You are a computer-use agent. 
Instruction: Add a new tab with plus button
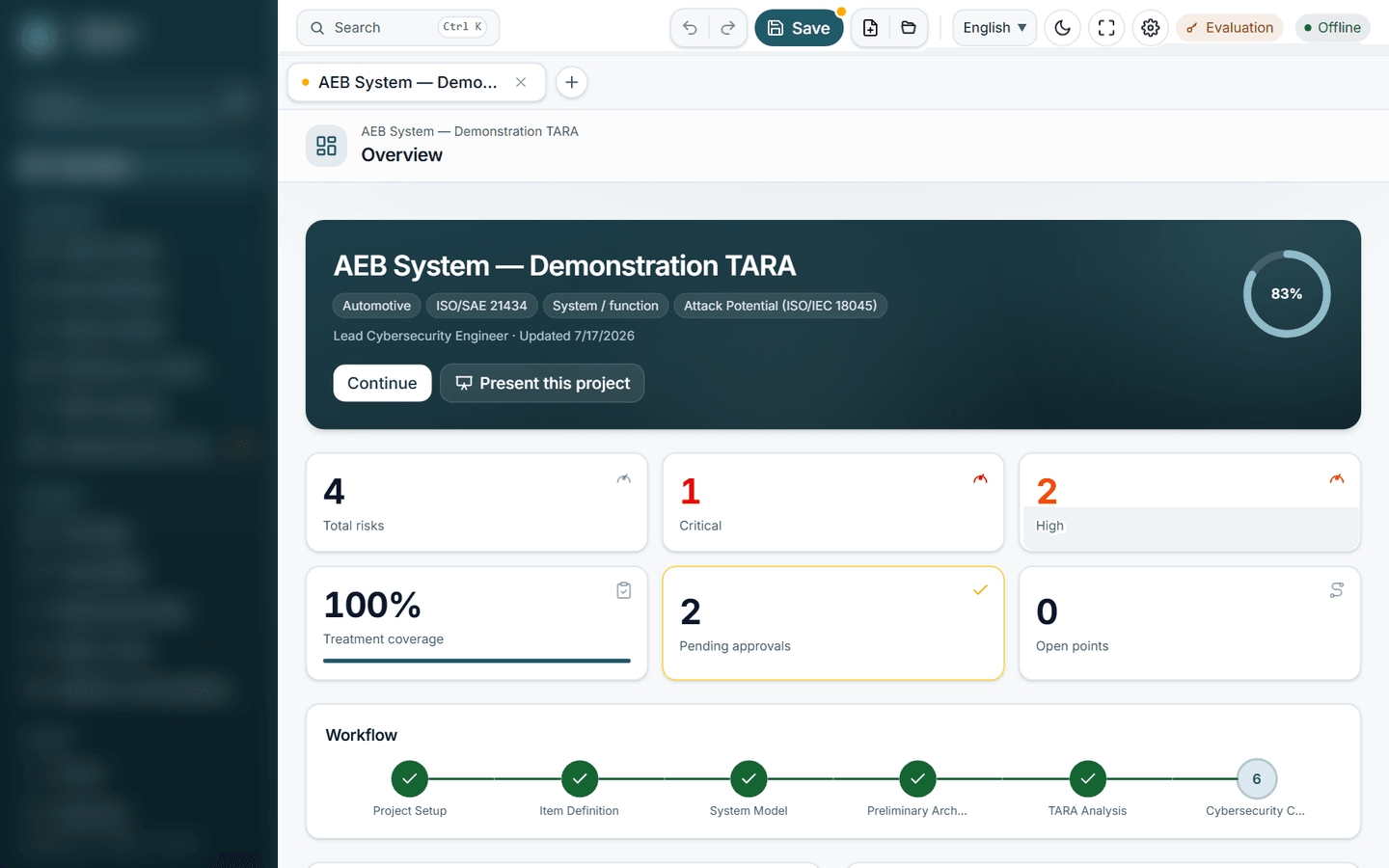point(572,83)
